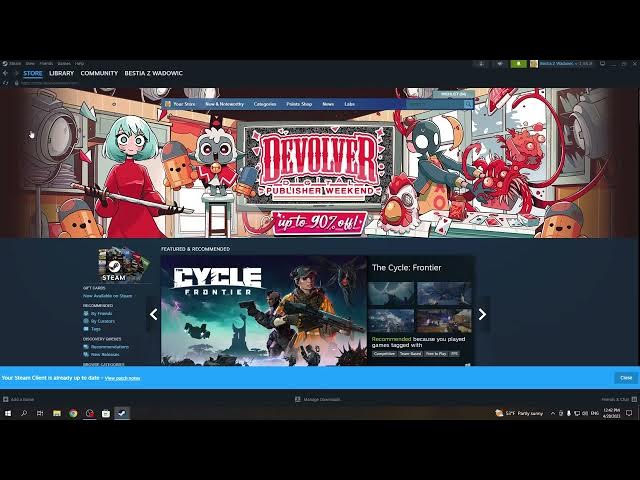640x480 pixels.
Task: Show hidden system tray icons
Action: pyautogui.click(x=553, y=413)
